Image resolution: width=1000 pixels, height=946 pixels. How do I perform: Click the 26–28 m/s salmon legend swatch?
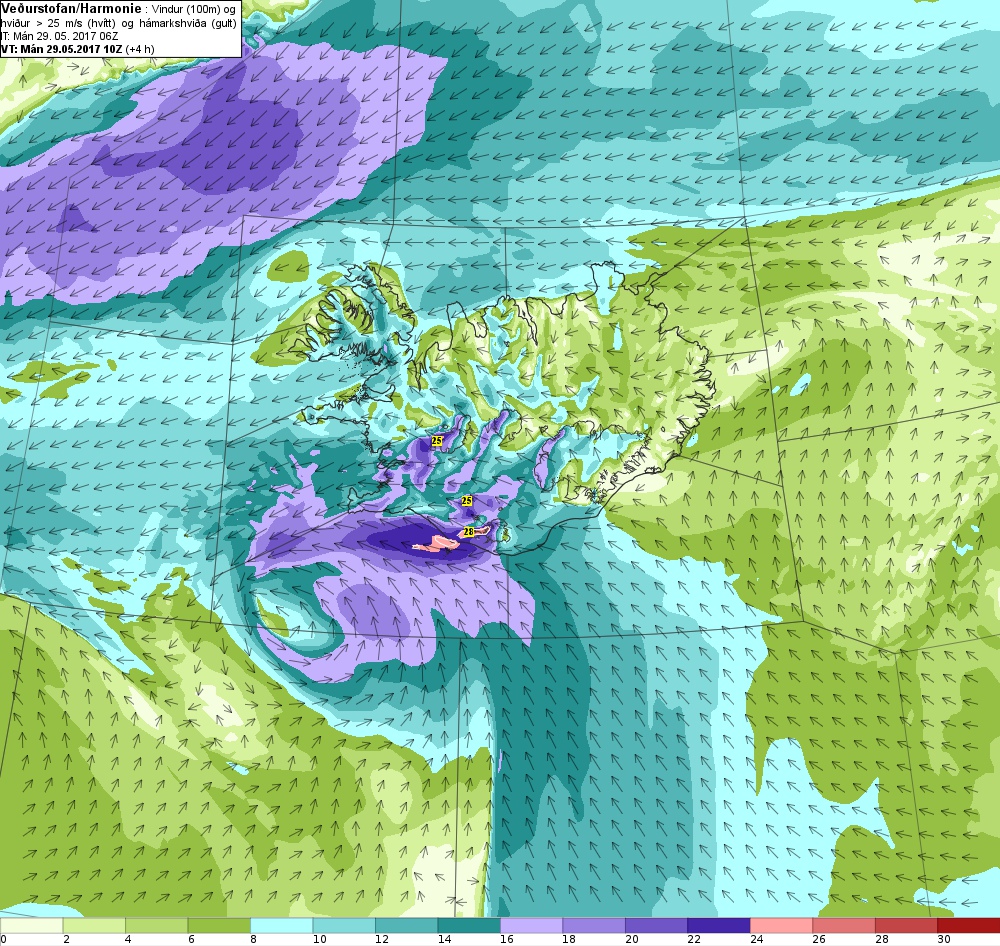coord(844,925)
